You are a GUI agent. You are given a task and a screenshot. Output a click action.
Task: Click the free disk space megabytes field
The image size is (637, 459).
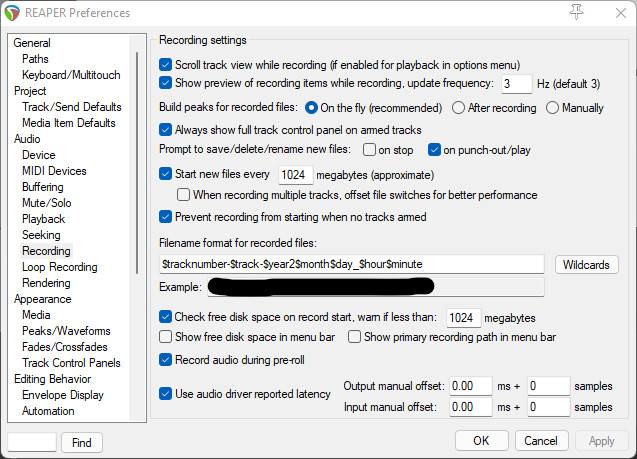464,318
